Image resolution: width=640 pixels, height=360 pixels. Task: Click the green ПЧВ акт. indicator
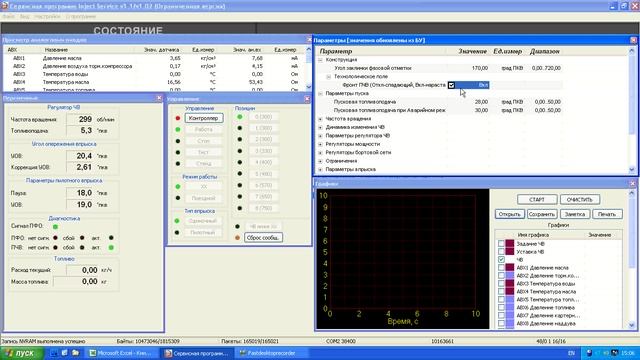[x=111, y=247]
